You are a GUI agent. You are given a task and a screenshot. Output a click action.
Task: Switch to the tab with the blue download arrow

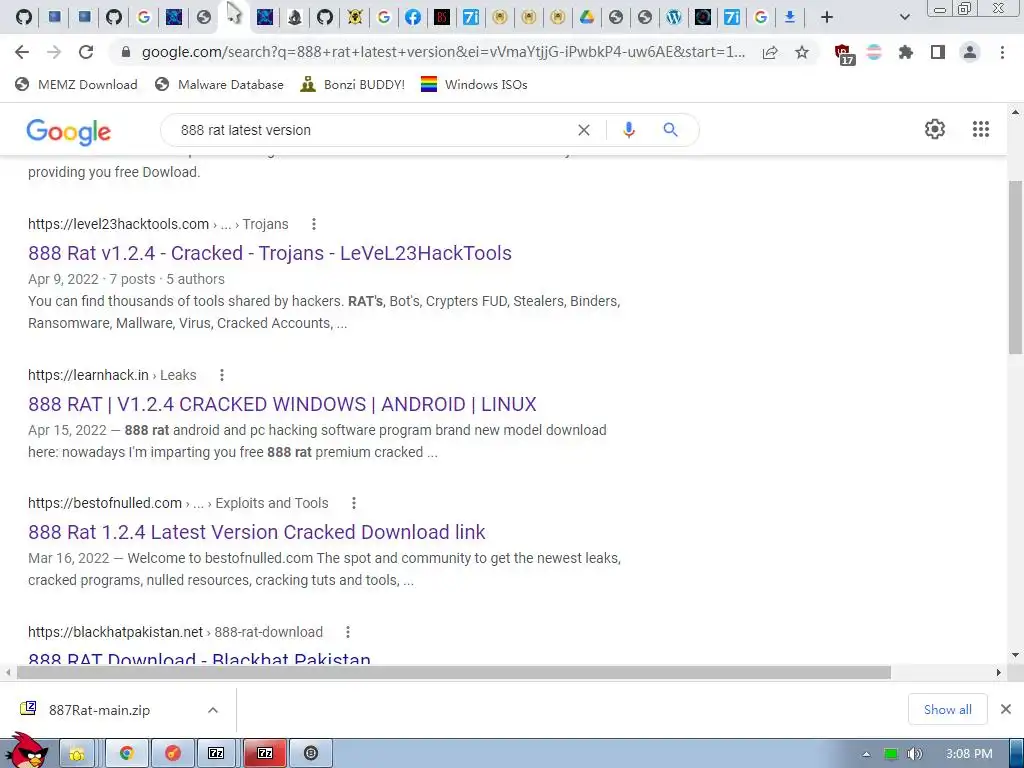[790, 17]
